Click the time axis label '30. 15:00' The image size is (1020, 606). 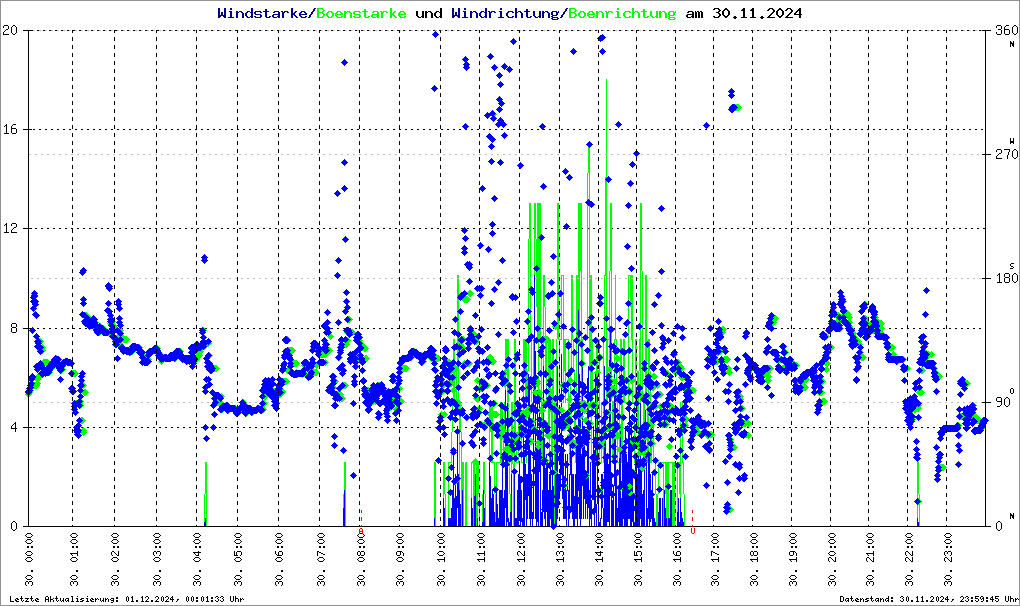click(x=638, y=560)
